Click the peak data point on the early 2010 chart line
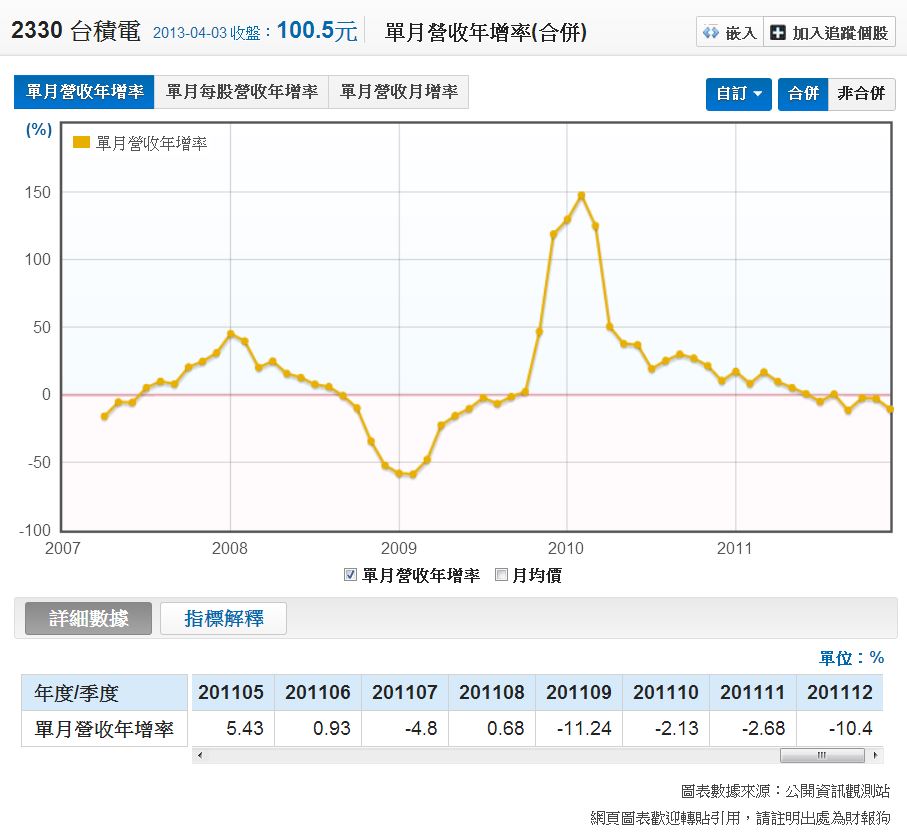Image resolution: width=907 pixels, height=837 pixels. [x=581, y=196]
